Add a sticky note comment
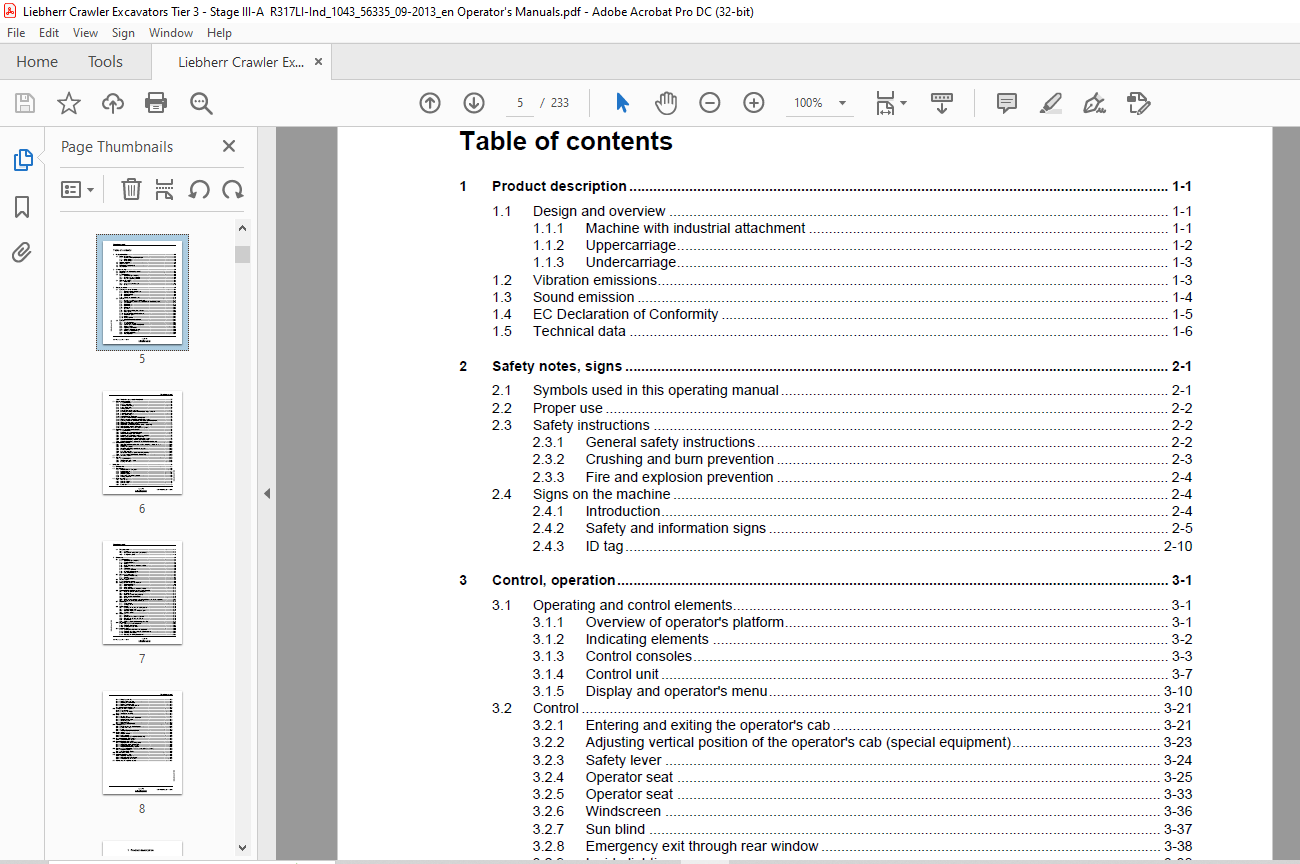Screen dimensions: 1300x864 coord(1007,103)
